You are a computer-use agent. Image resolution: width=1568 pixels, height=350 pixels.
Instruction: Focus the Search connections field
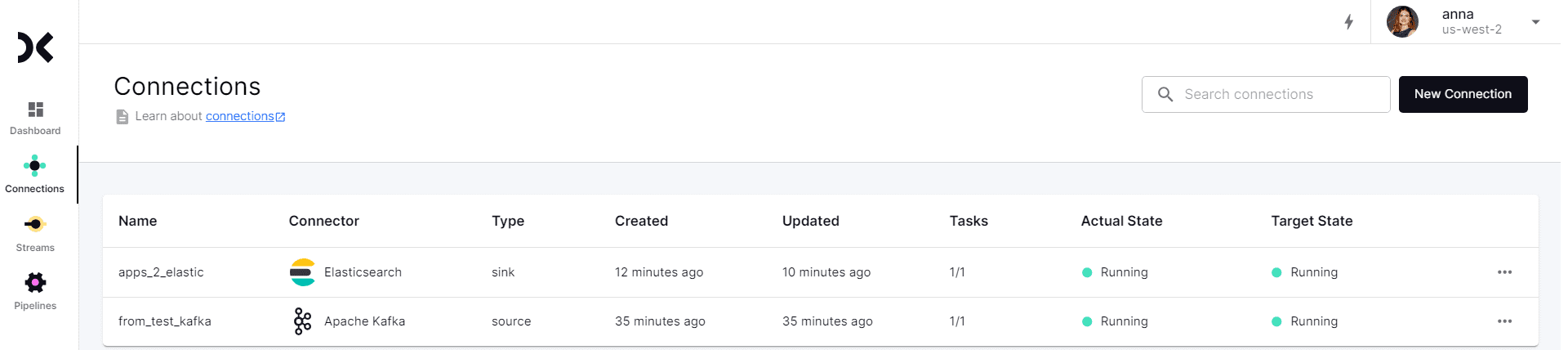(x=1266, y=94)
